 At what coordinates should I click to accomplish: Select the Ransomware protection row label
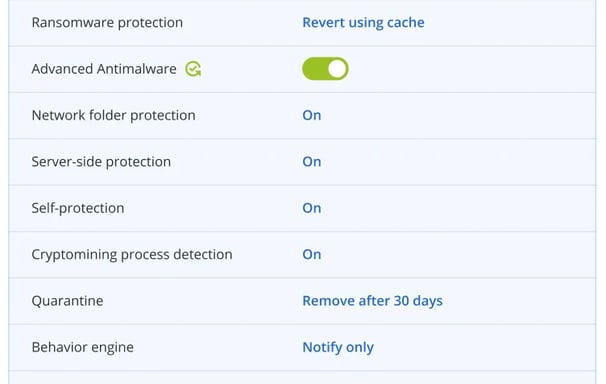click(x=107, y=22)
